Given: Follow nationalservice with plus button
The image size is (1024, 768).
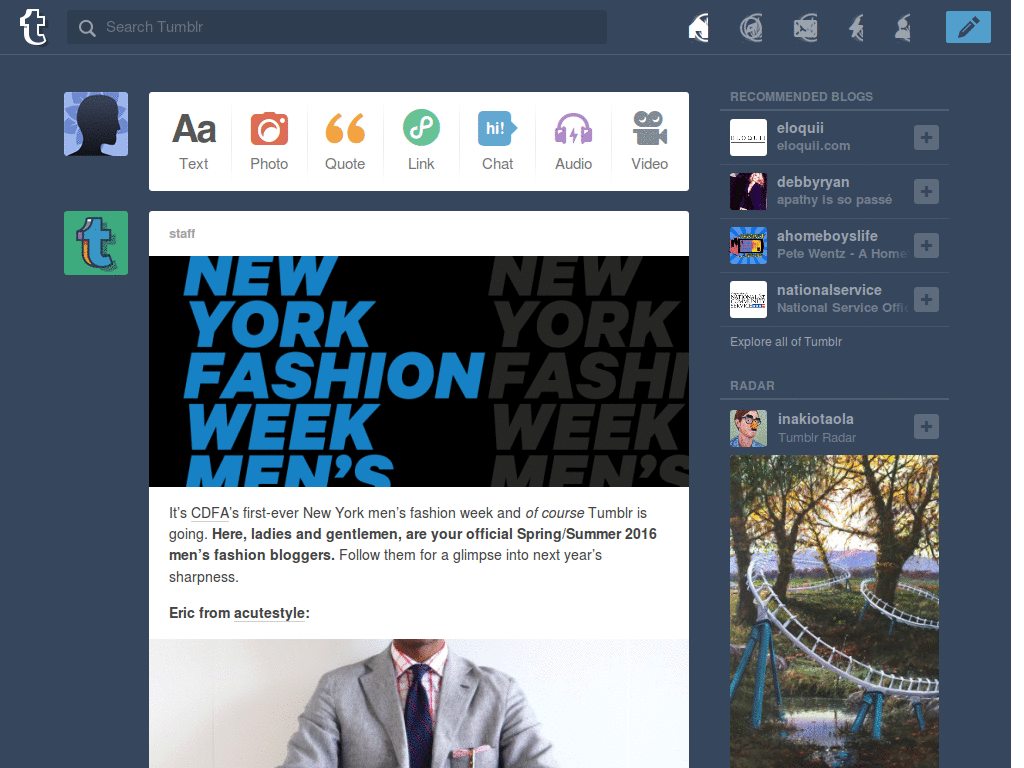Looking at the screenshot, I should (x=926, y=300).
